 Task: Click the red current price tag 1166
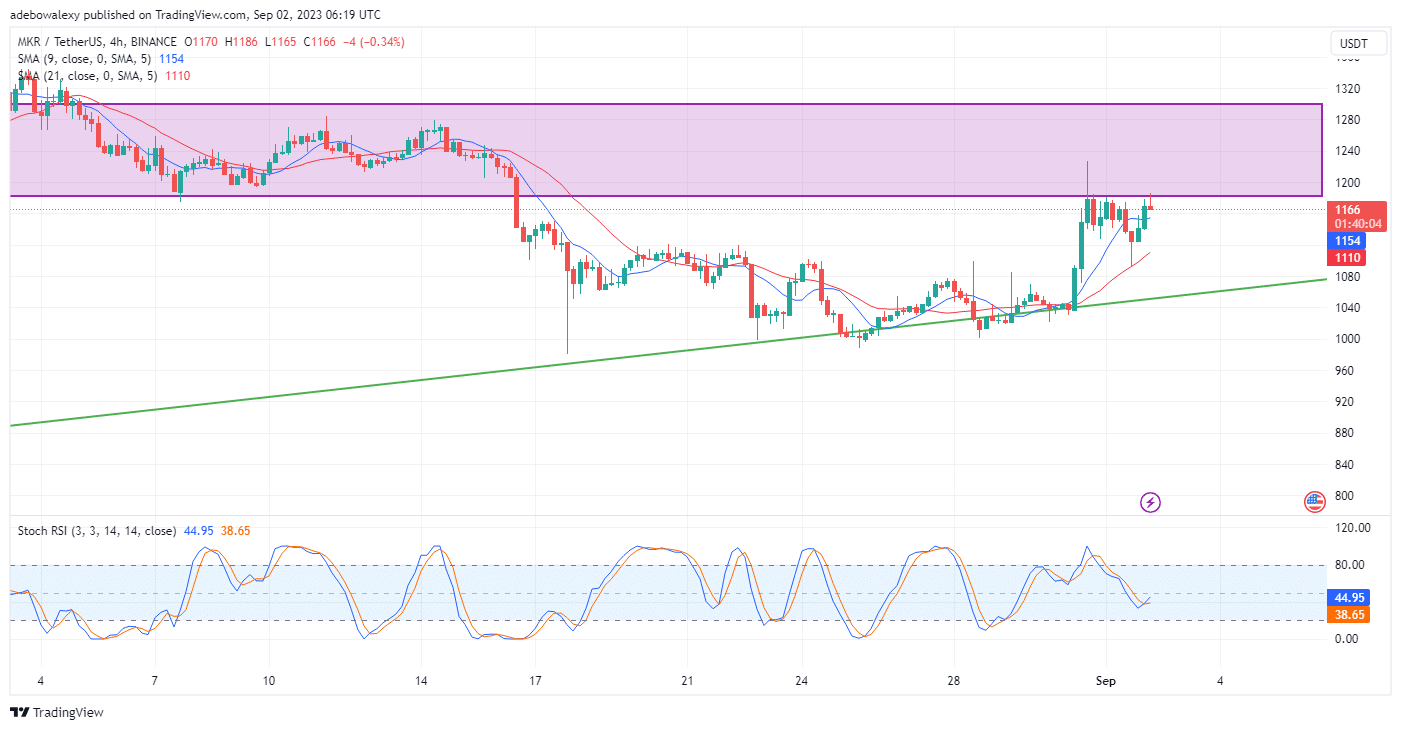[1356, 216]
